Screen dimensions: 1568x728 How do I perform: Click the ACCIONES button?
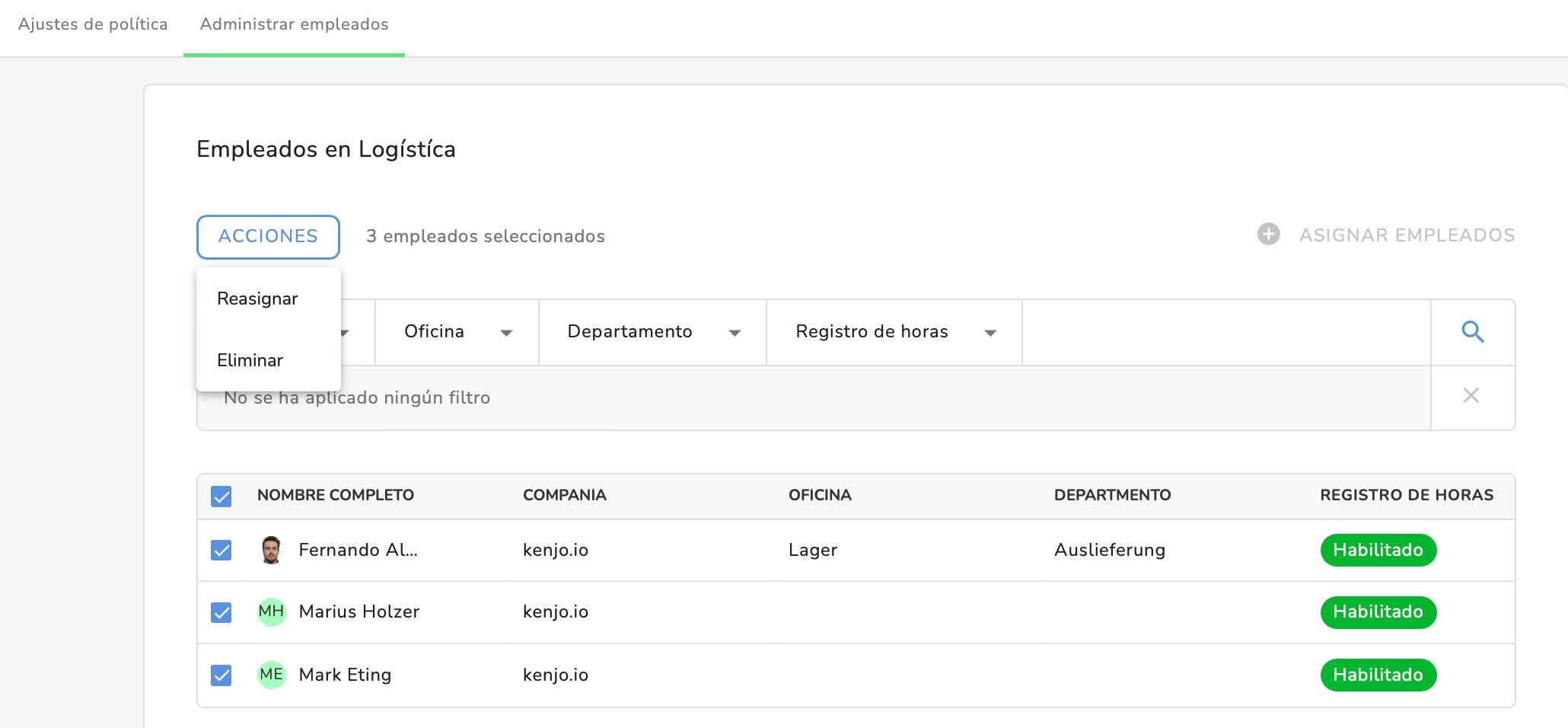pyautogui.click(x=268, y=237)
